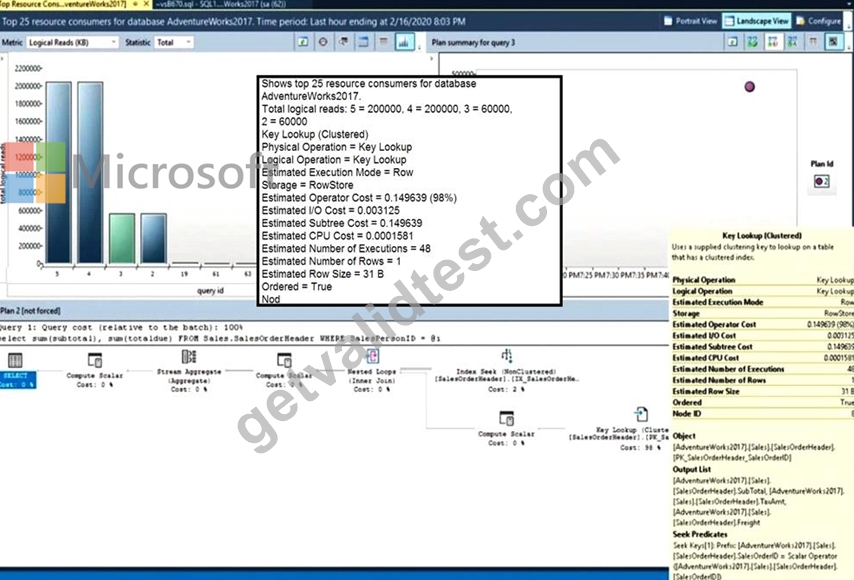This screenshot has height=580, width=854.
Task: Select the Top Resource Consumers tab
Action: (63, 4)
